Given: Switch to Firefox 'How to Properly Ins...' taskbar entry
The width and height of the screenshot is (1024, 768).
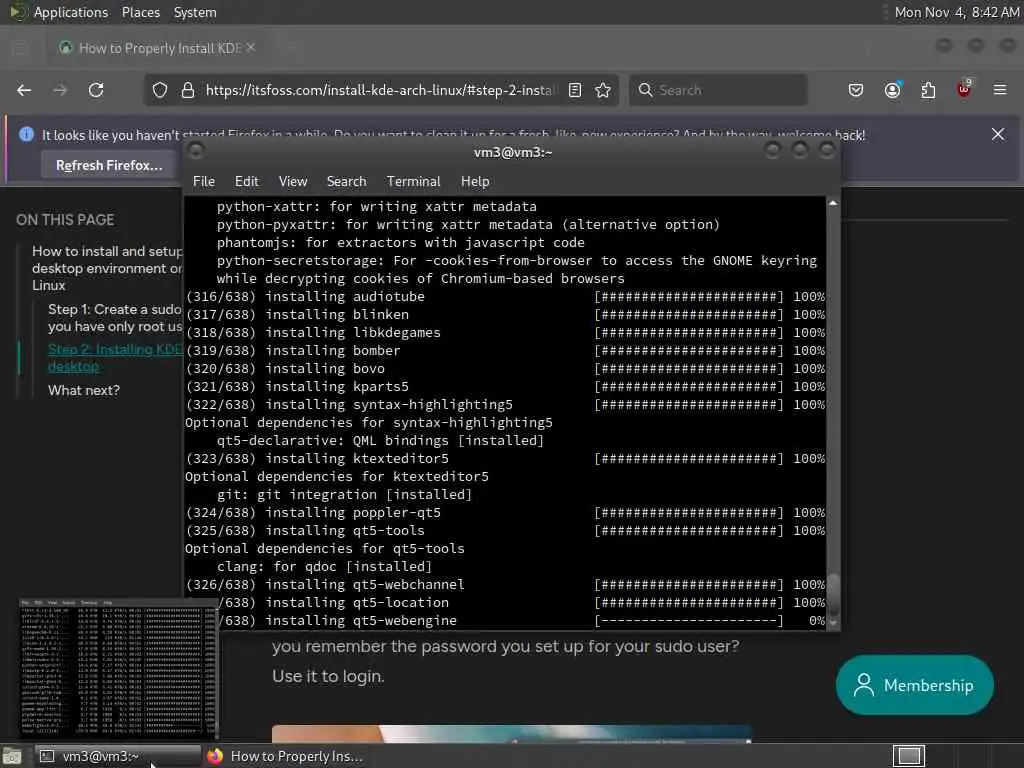Looking at the screenshot, I should tap(285, 756).
